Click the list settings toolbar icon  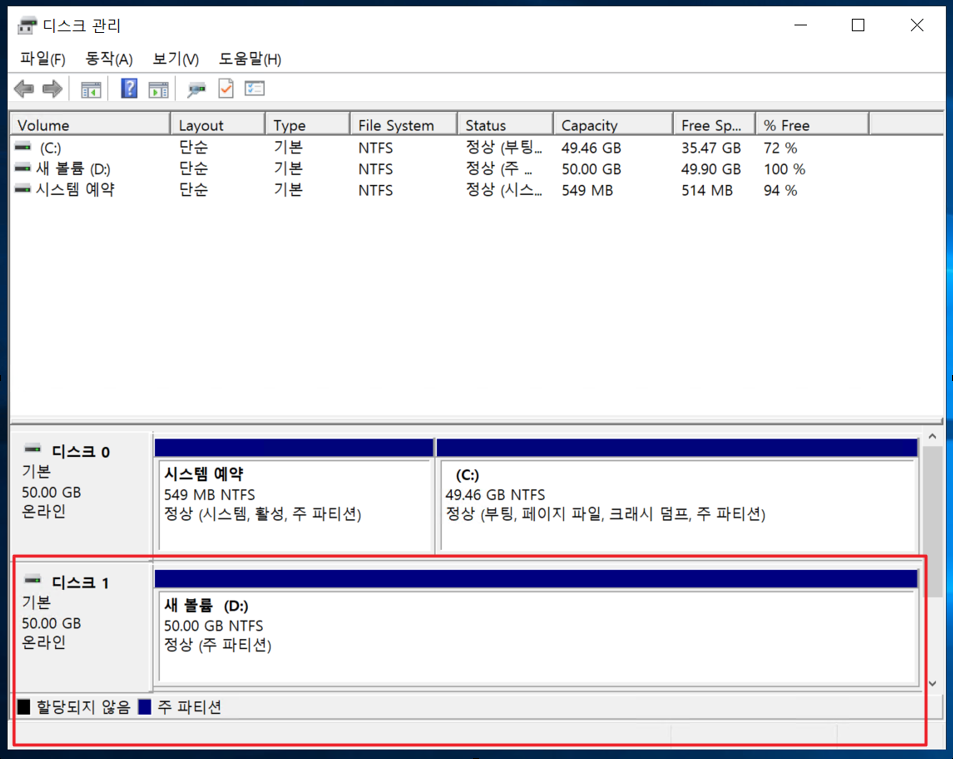255,89
